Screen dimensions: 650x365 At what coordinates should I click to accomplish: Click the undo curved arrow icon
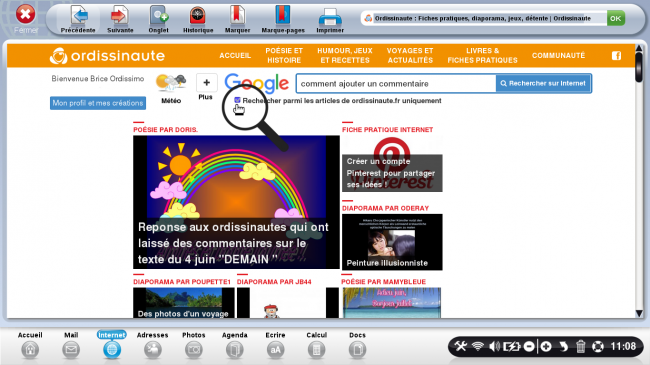tap(563, 346)
